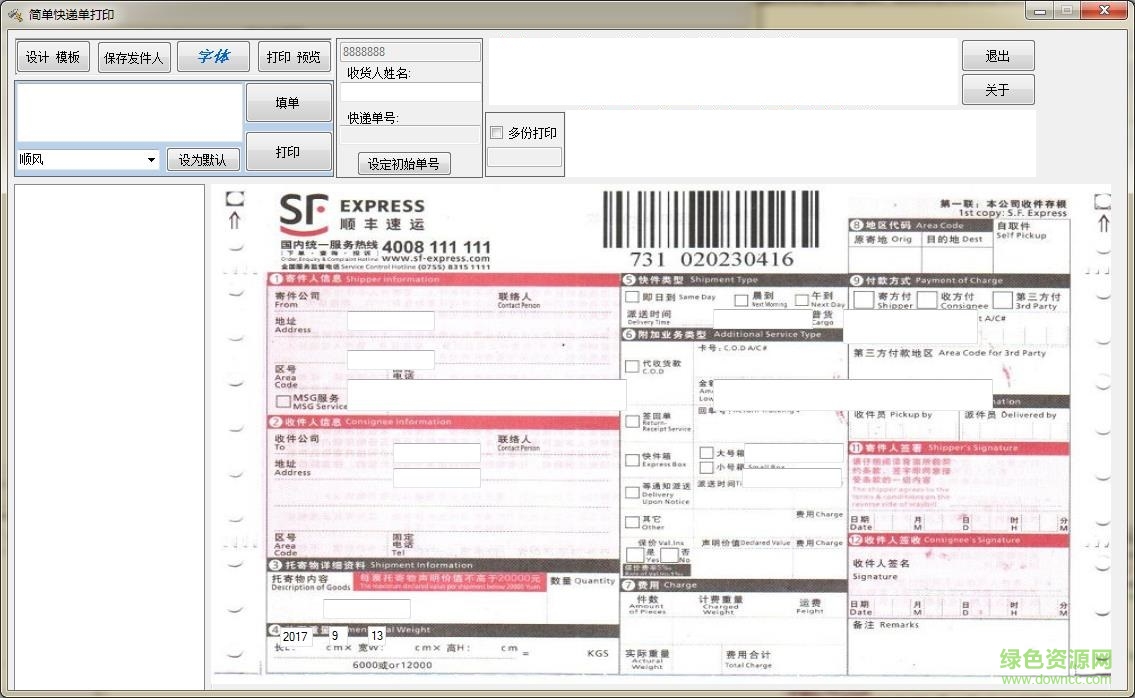
Task: Enable the 多份打印 multiple copies checkbox
Action: point(495,132)
